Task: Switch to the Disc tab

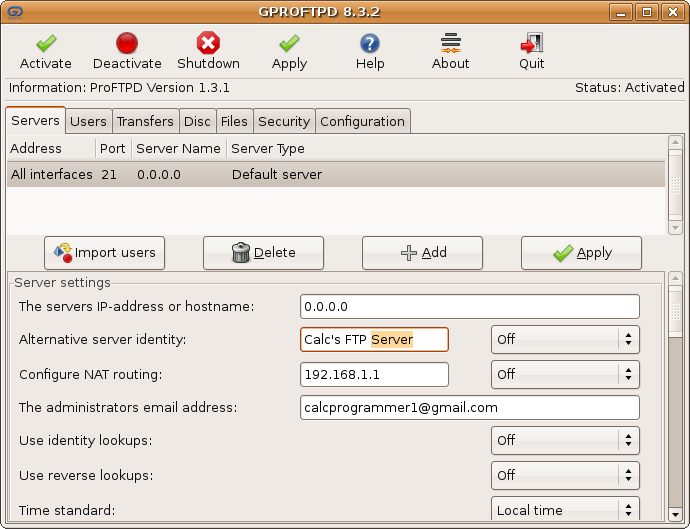Action: 197,121
